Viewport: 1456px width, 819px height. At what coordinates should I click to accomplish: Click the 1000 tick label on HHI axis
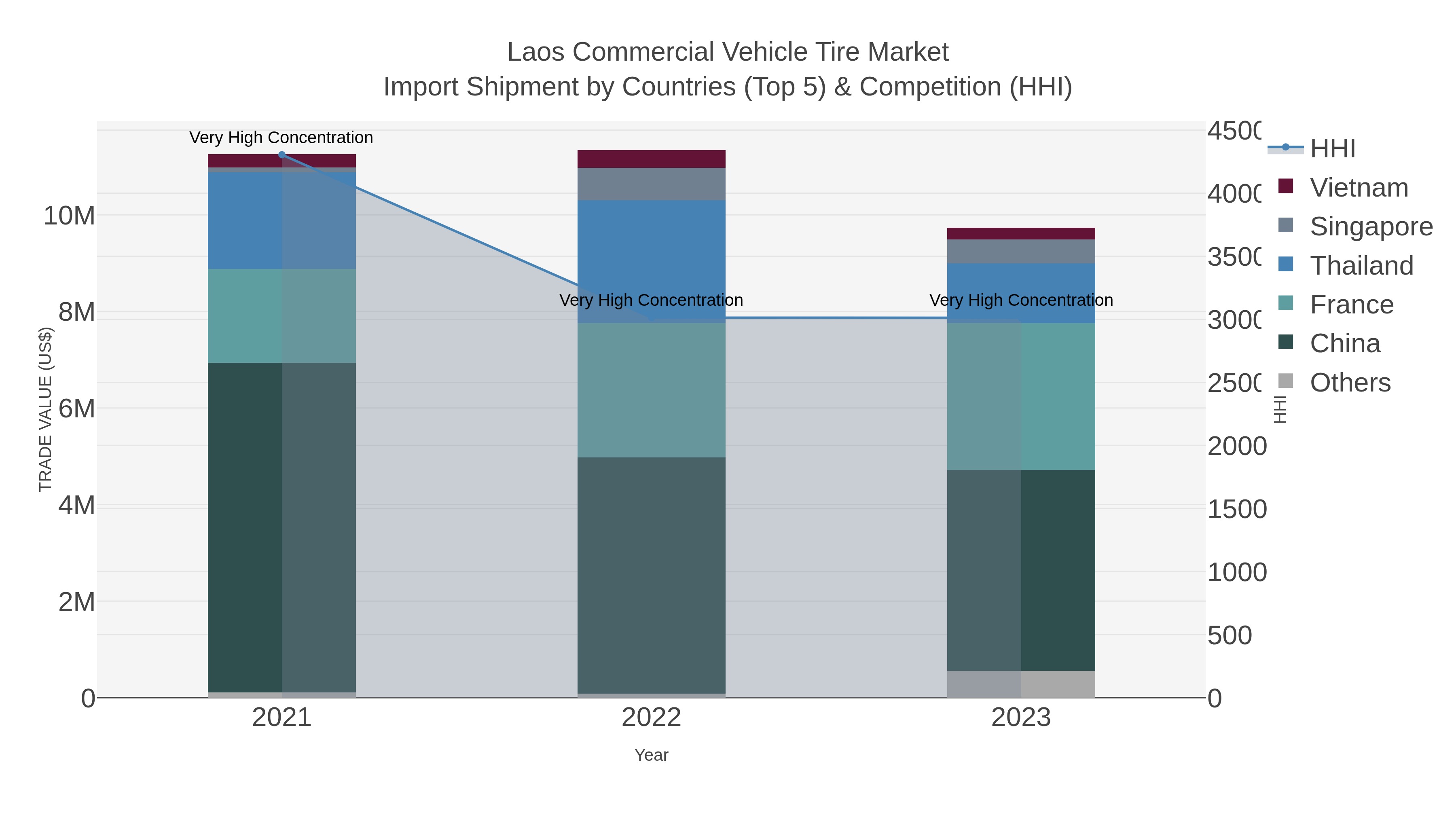click(1237, 573)
